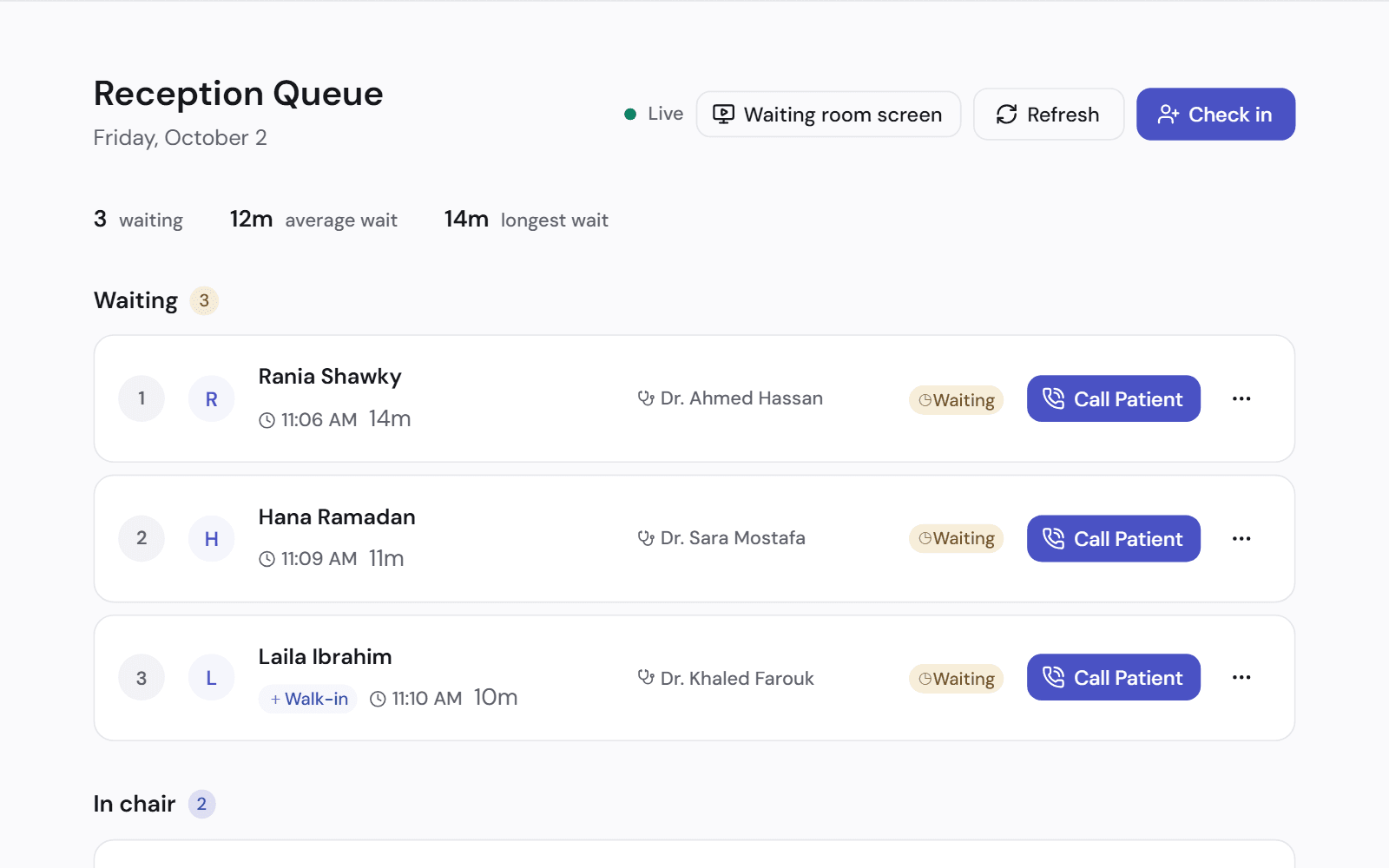Click queue position number 1

pos(142,398)
